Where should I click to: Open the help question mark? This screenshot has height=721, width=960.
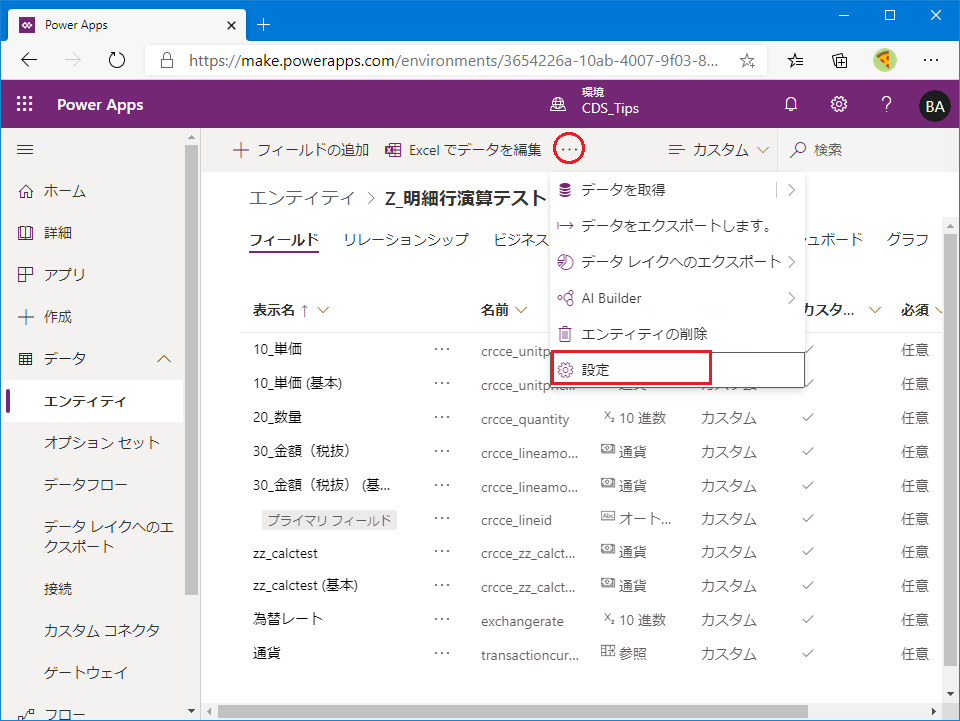pyautogui.click(x=886, y=105)
